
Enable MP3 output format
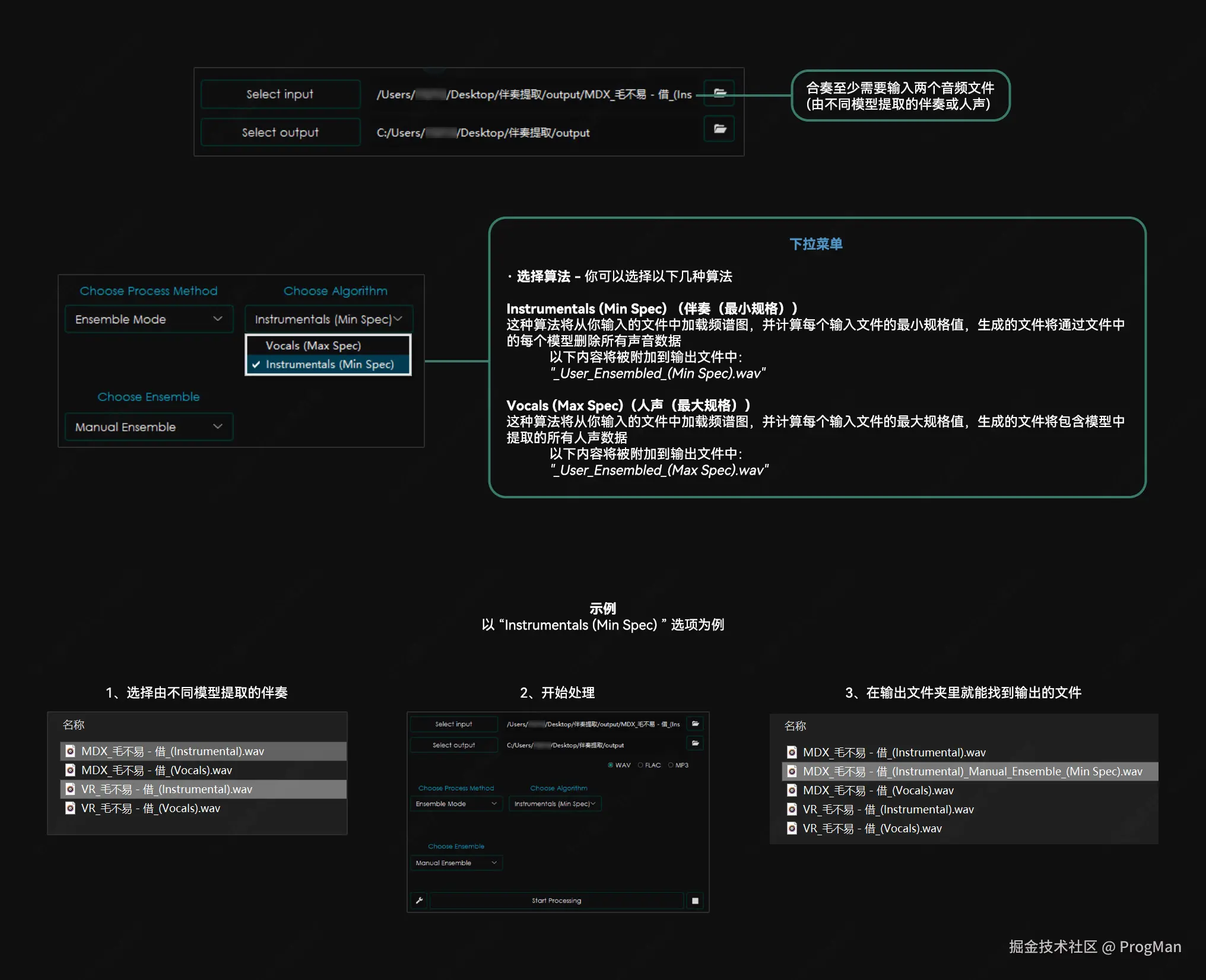coord(671,765)
